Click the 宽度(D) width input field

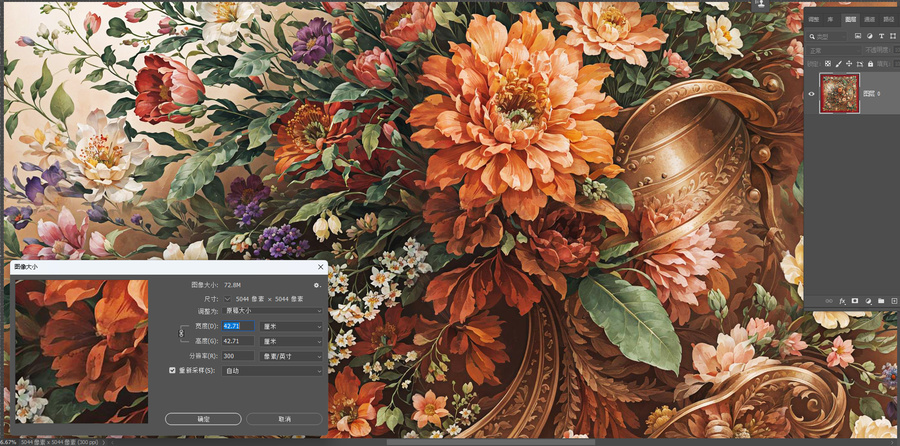tap(238, 326)
